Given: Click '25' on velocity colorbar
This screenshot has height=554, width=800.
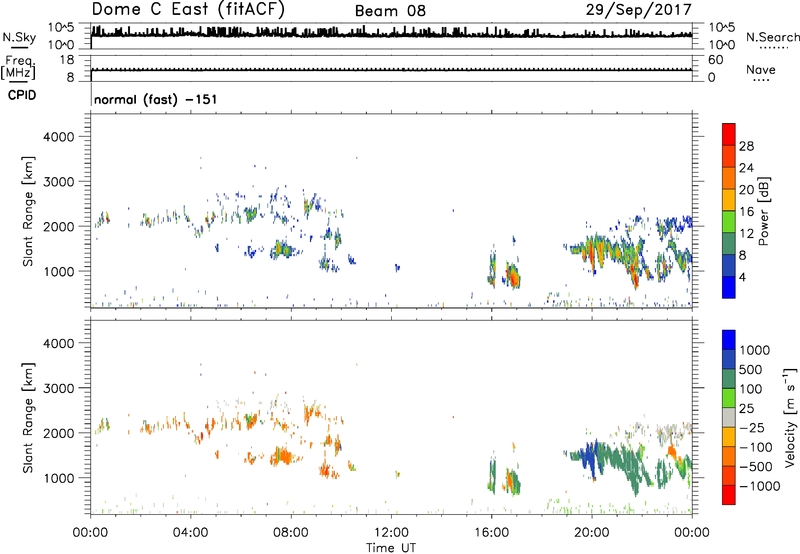Looking at the screenshot, I should [x=747, y=409].
